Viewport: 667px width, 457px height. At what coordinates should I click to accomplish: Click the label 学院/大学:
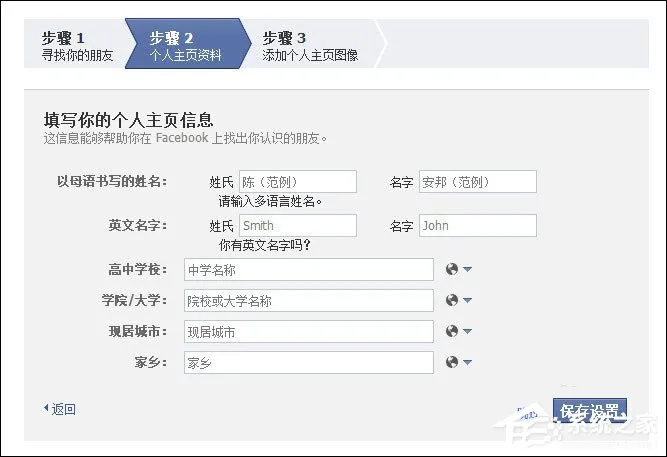[x=134, y=300]
